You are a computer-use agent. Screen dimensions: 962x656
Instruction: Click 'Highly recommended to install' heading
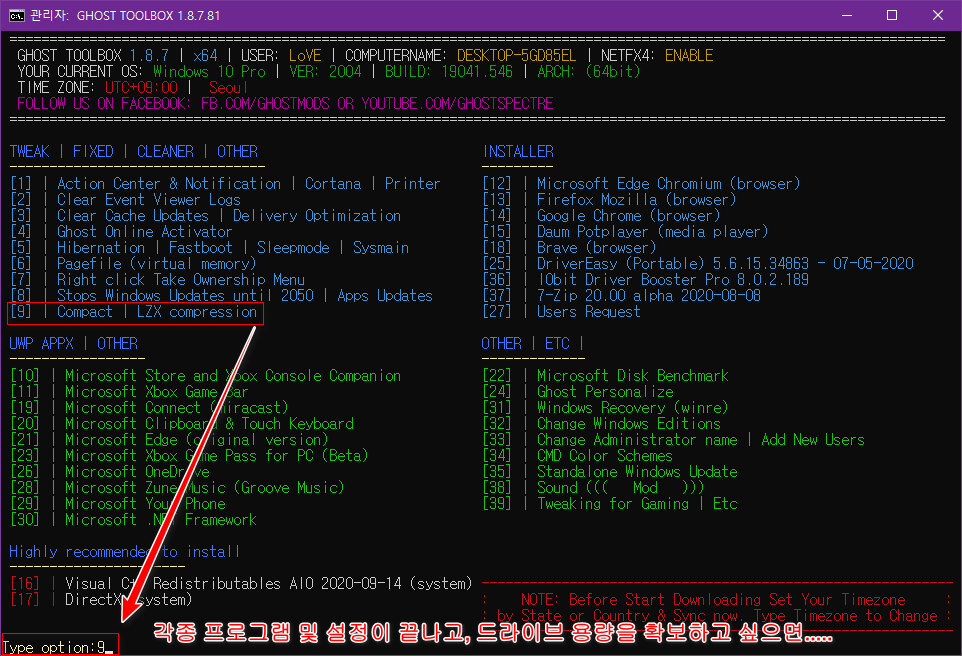click(x=124, y=551)
